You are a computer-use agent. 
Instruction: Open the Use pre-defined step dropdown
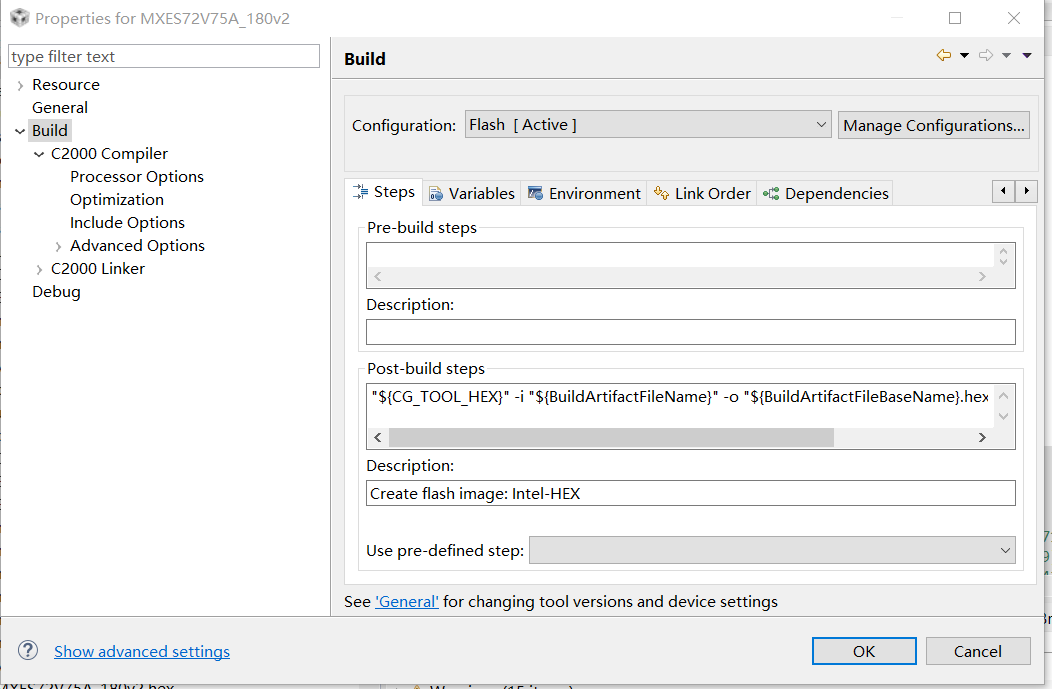(771, 550)
